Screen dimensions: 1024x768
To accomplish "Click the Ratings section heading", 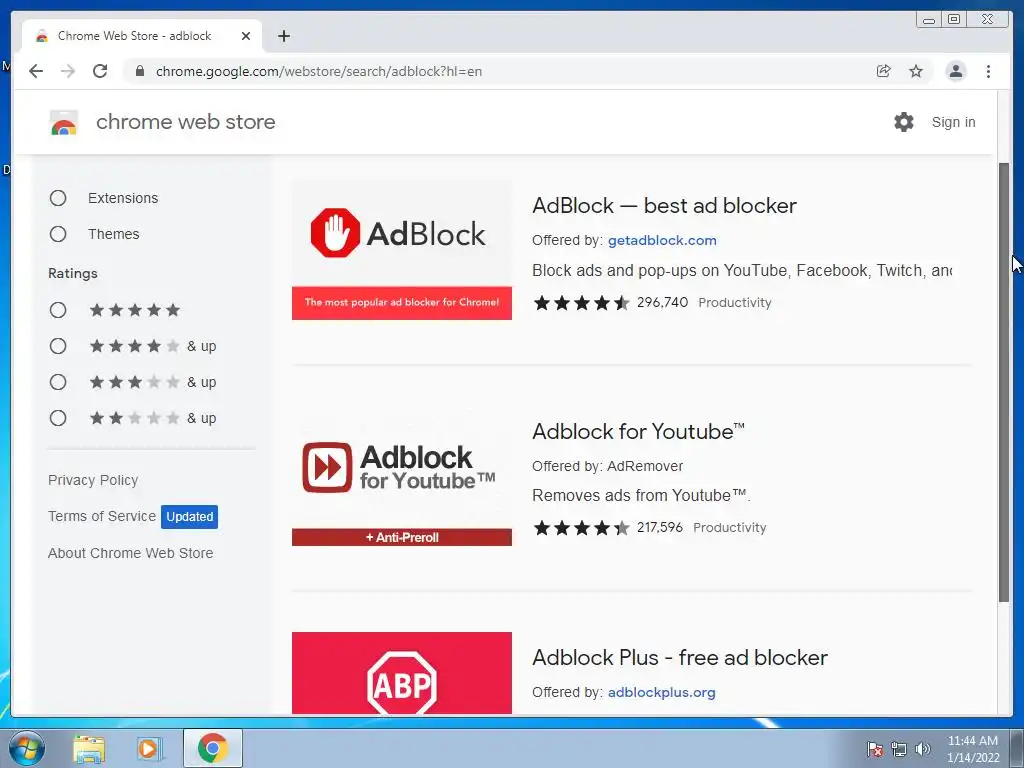I will coord(72,274).
